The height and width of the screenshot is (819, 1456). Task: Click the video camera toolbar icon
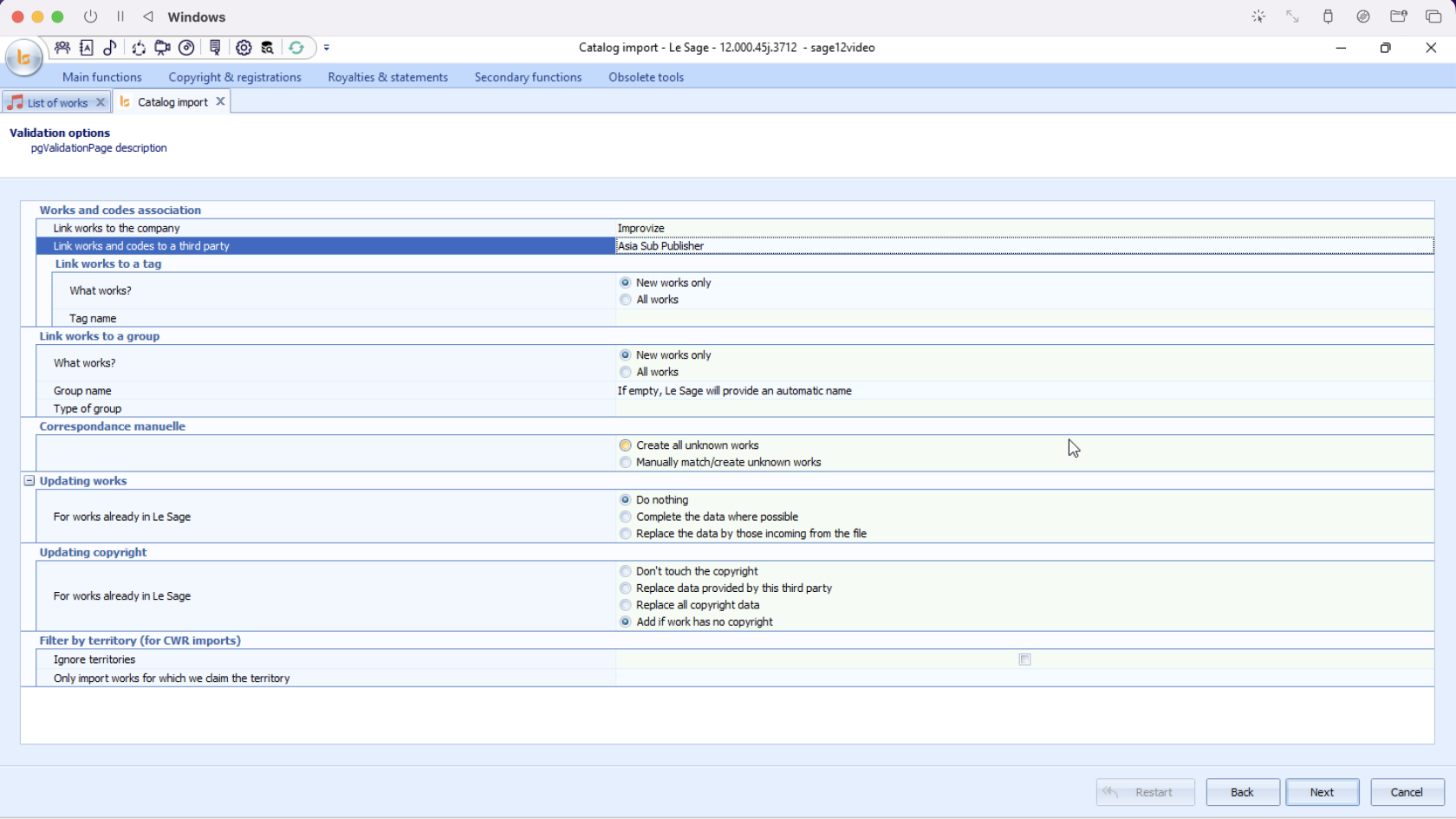162,48
